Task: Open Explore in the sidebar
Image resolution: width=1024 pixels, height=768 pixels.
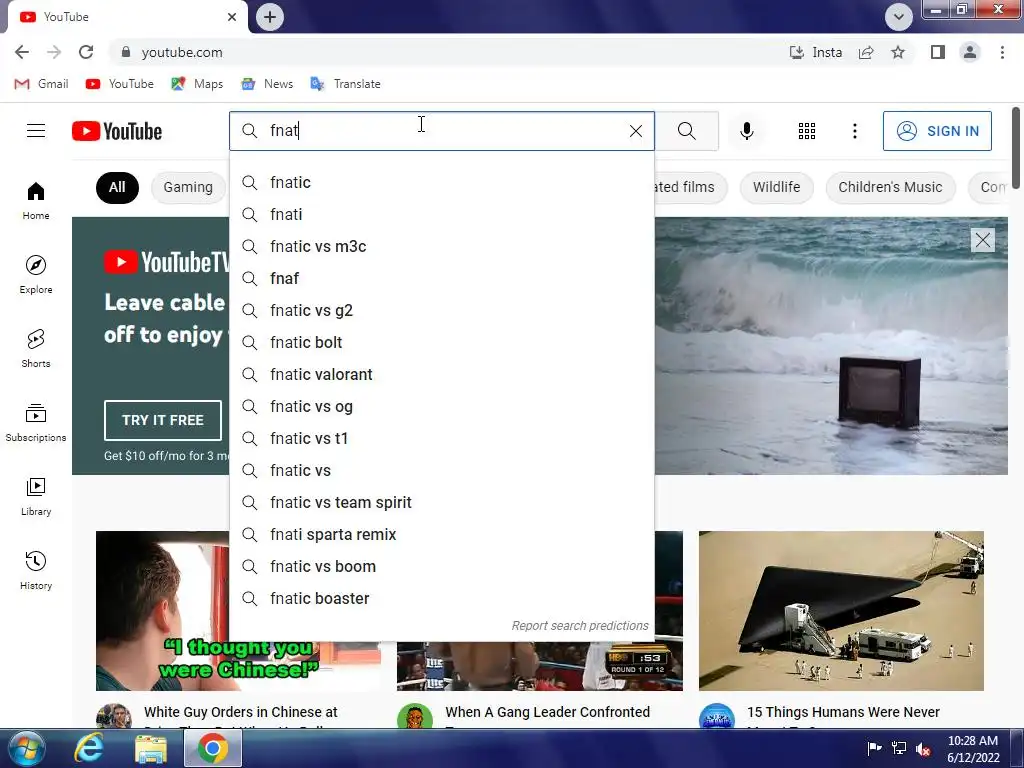Action: coord(36,274)
